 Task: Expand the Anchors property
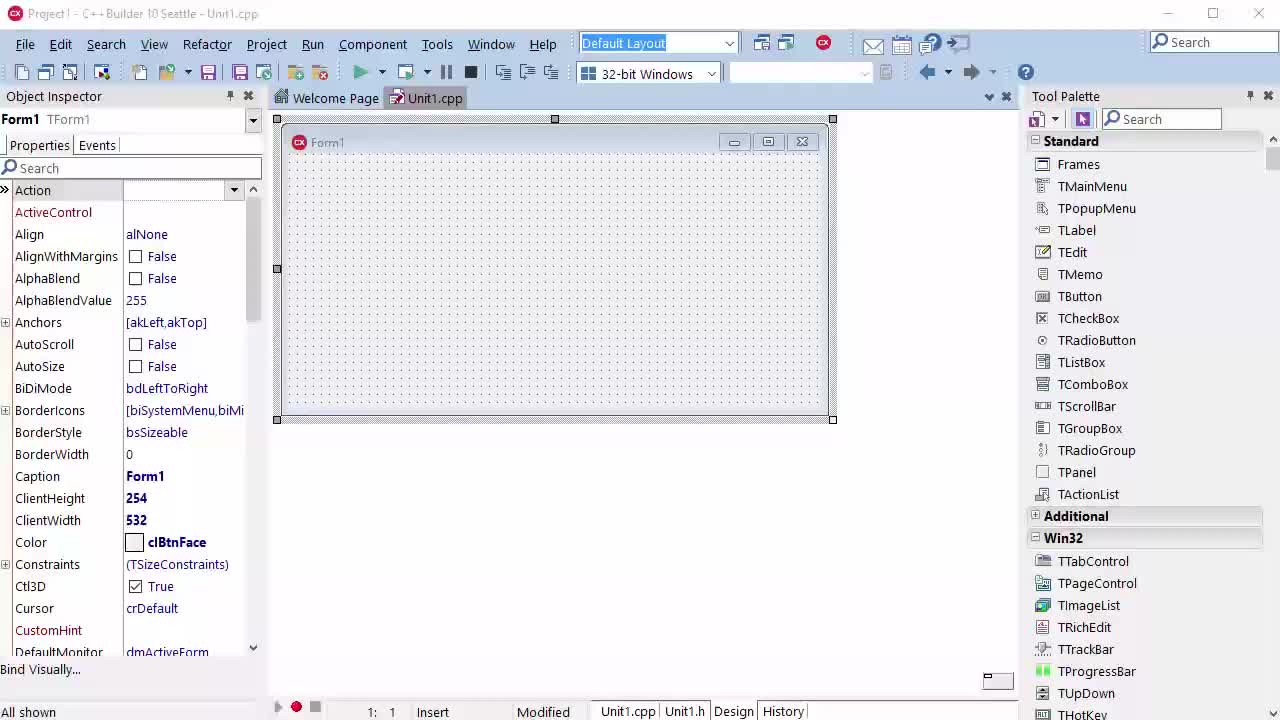[6, 323]
